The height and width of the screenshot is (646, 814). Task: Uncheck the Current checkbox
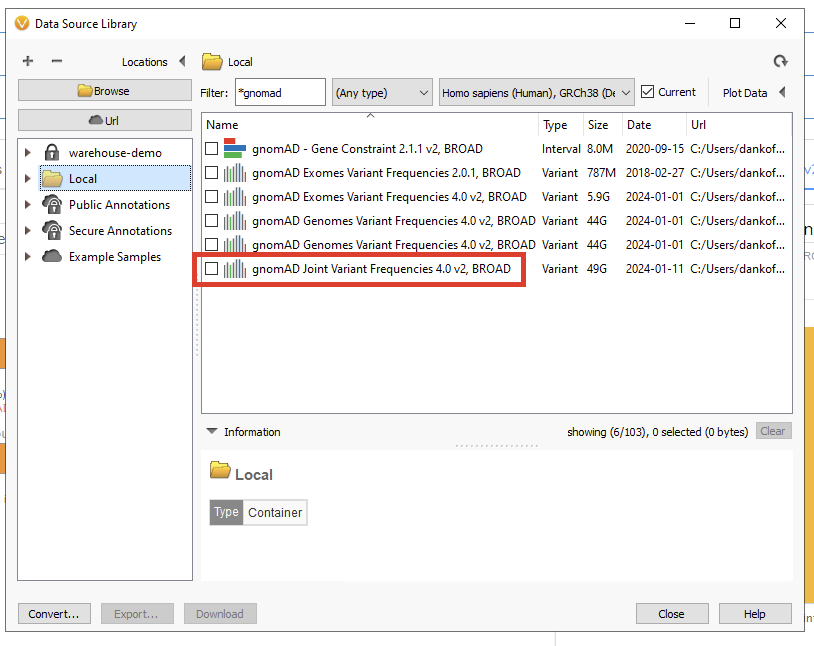pyautogui.click(x=647, y=92)
